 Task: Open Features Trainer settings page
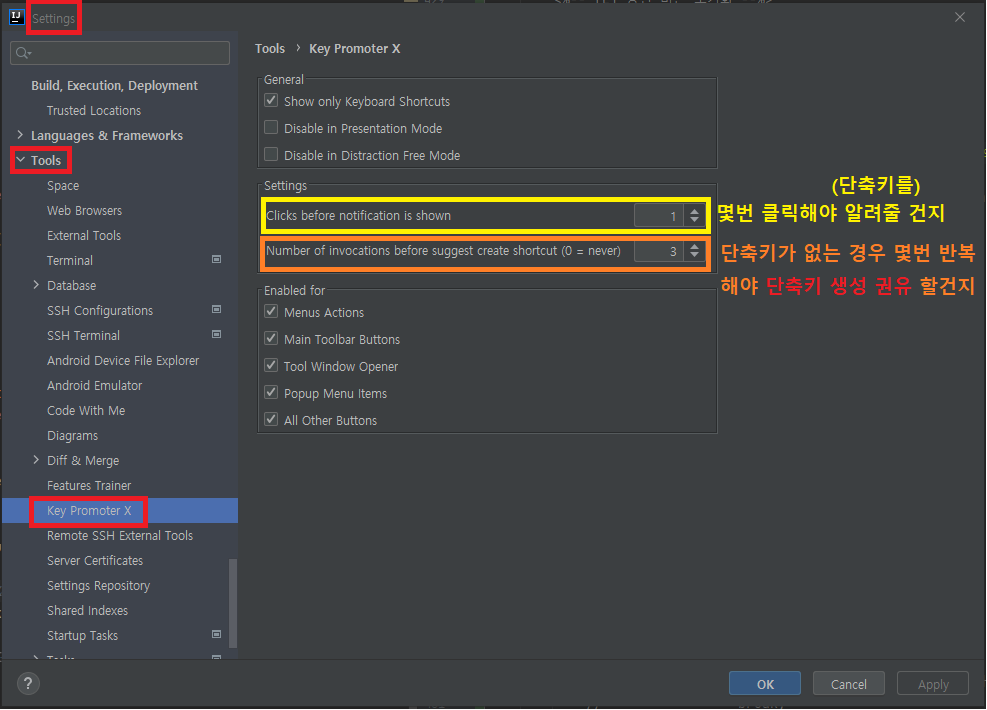pyautogui.click(x=89, y=485)
